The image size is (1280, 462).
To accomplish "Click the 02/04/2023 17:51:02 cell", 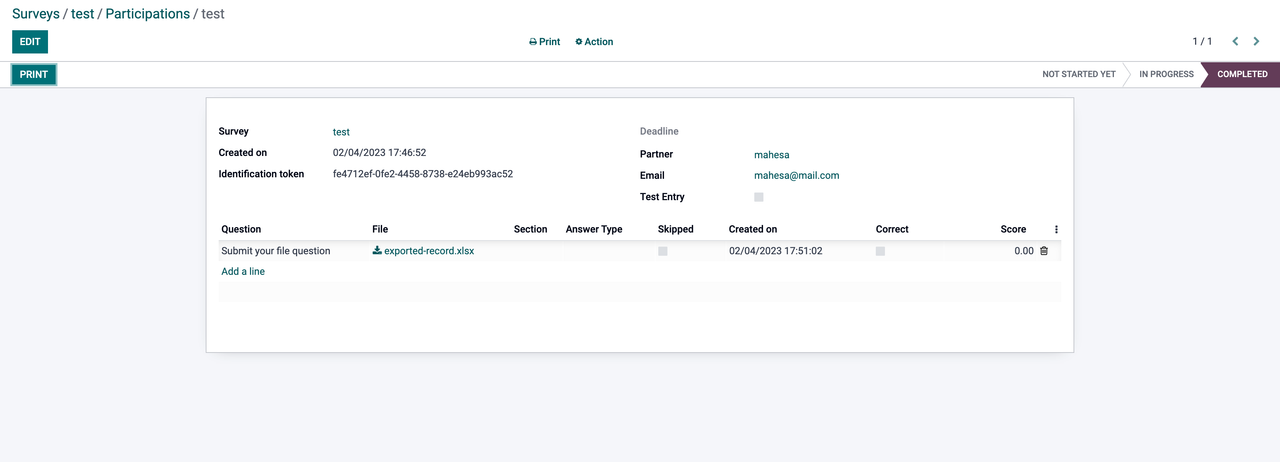I will point(776,251).
